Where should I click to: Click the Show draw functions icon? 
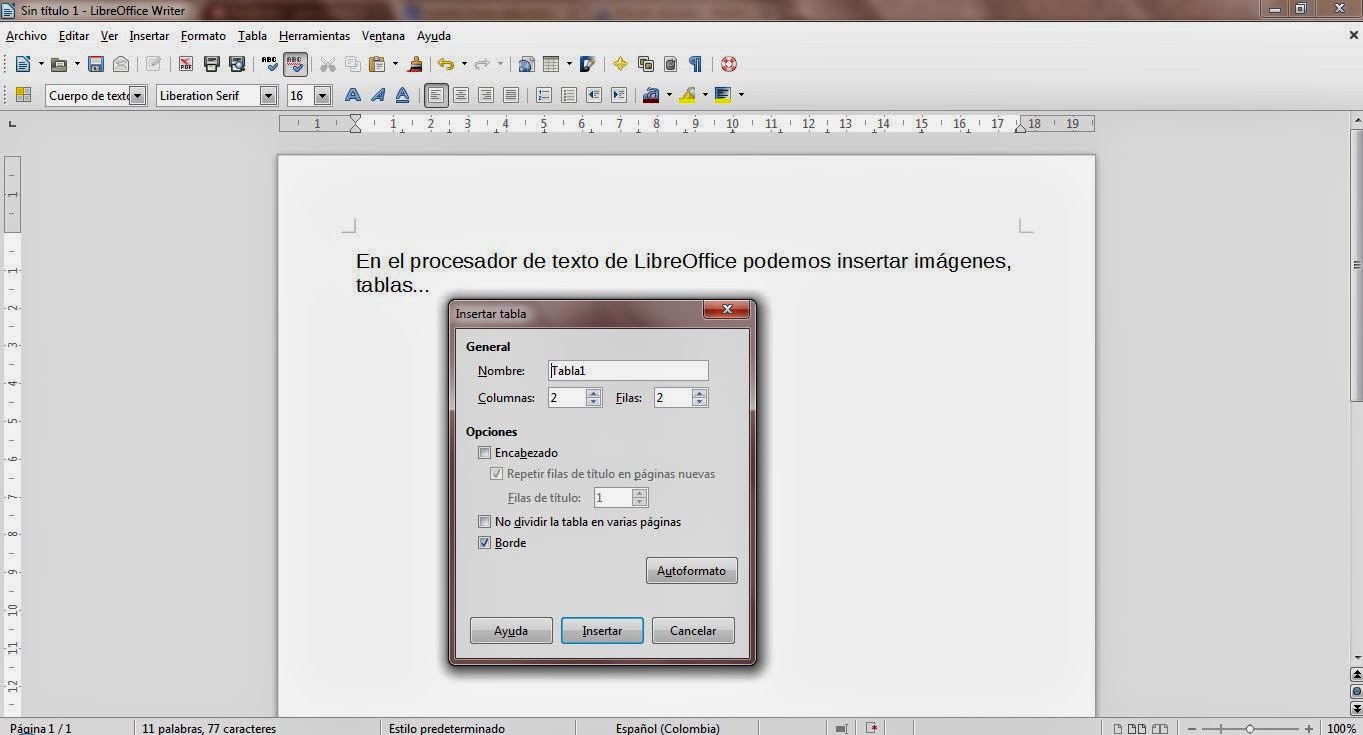coord(588,64)
